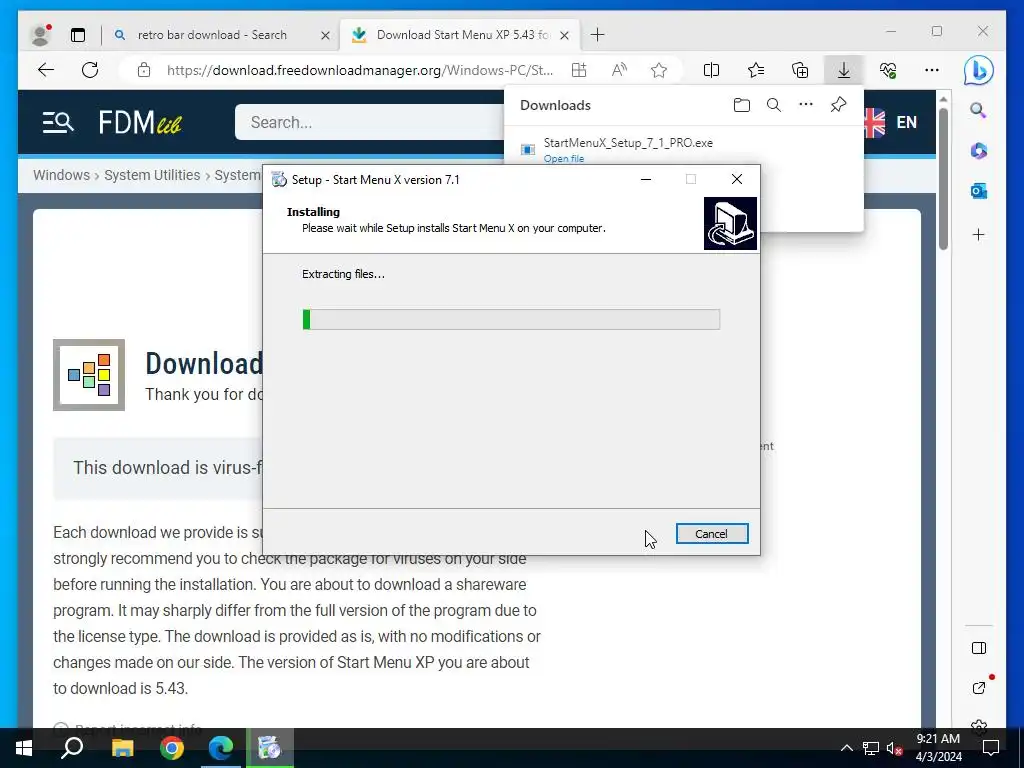The width and height of the screenshot is (1024, 768).
Task: Open Browser essentials heart icon
Action: pyautogui.click(x=888, y=70)
